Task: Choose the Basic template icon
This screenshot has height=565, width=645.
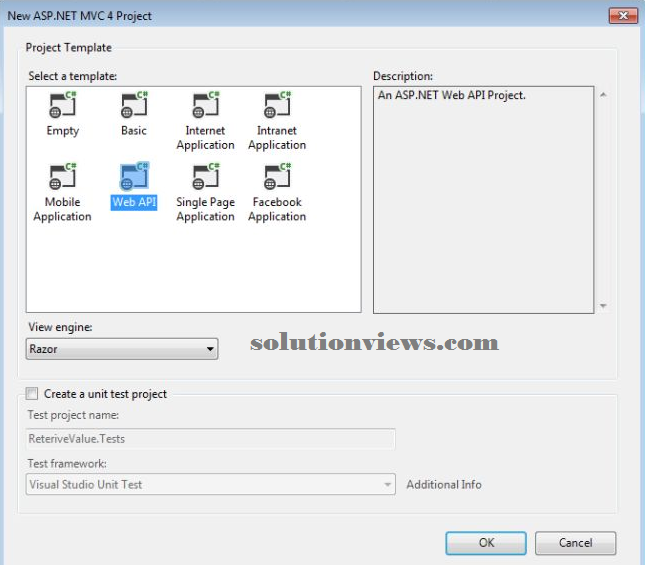Action: coord(134,105)
